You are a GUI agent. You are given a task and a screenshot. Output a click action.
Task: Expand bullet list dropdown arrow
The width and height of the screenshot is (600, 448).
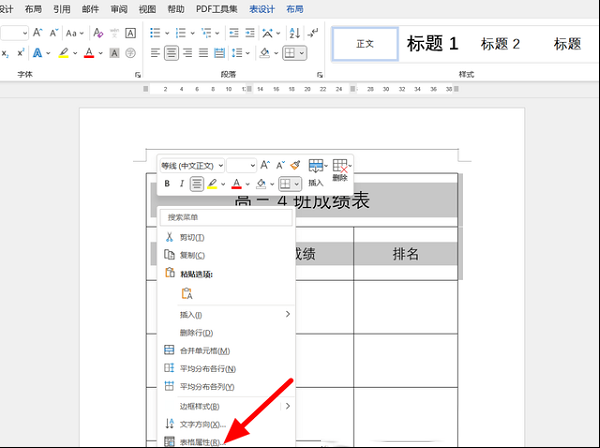click(x=167, y=33)
